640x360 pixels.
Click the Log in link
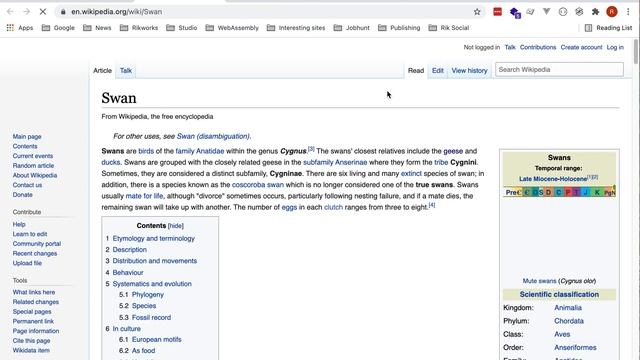click(615, 47)
